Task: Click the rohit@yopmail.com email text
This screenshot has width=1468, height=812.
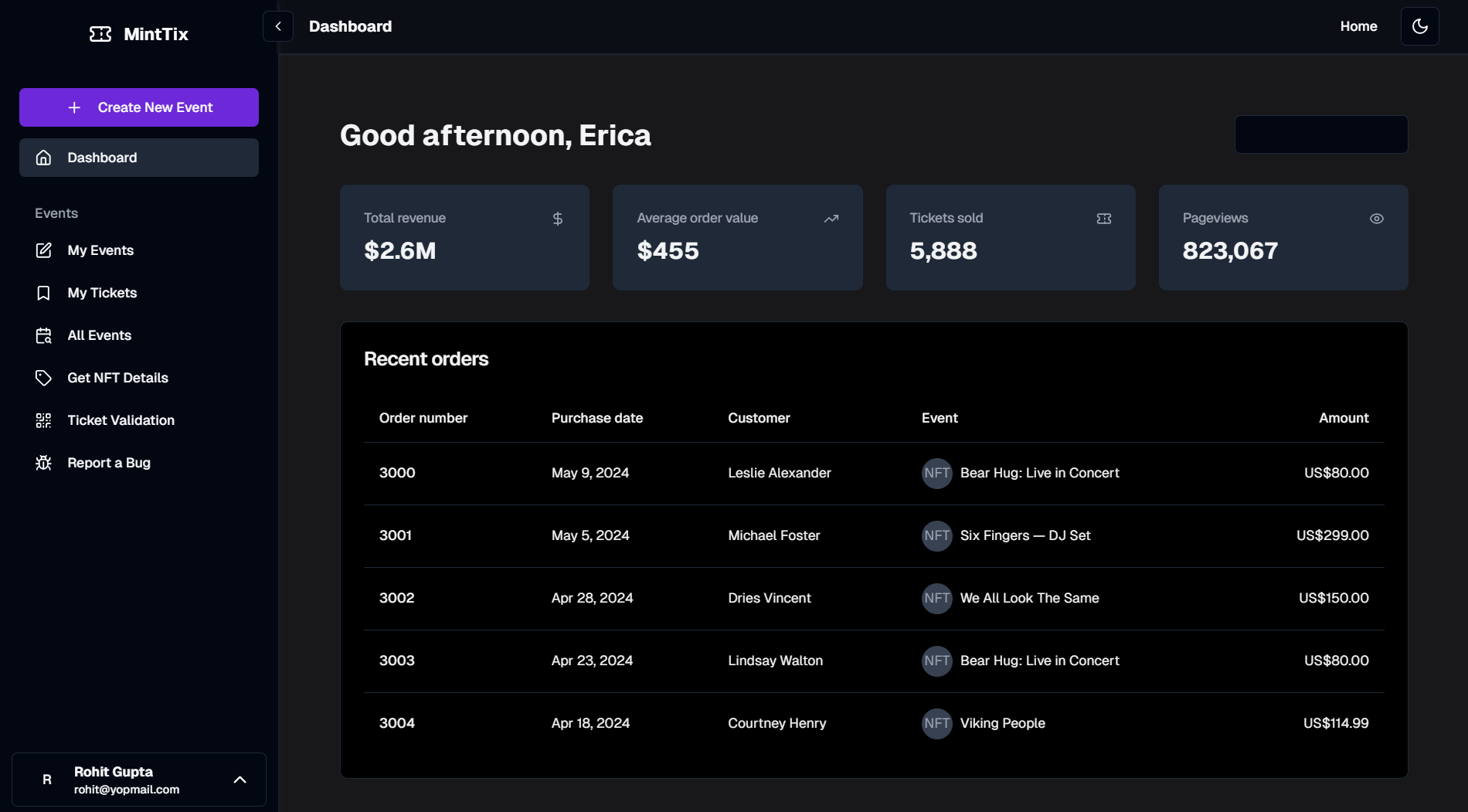Action: click(127, 790)
